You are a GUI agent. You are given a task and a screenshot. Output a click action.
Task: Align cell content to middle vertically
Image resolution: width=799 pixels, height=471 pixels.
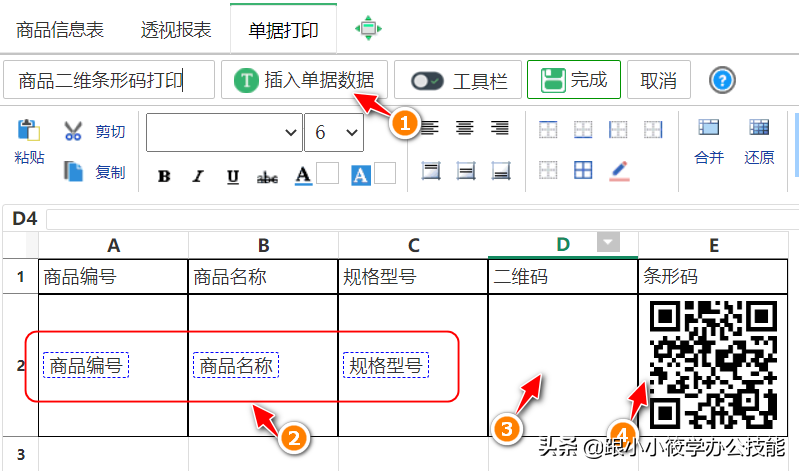click(x=466, y=170)
